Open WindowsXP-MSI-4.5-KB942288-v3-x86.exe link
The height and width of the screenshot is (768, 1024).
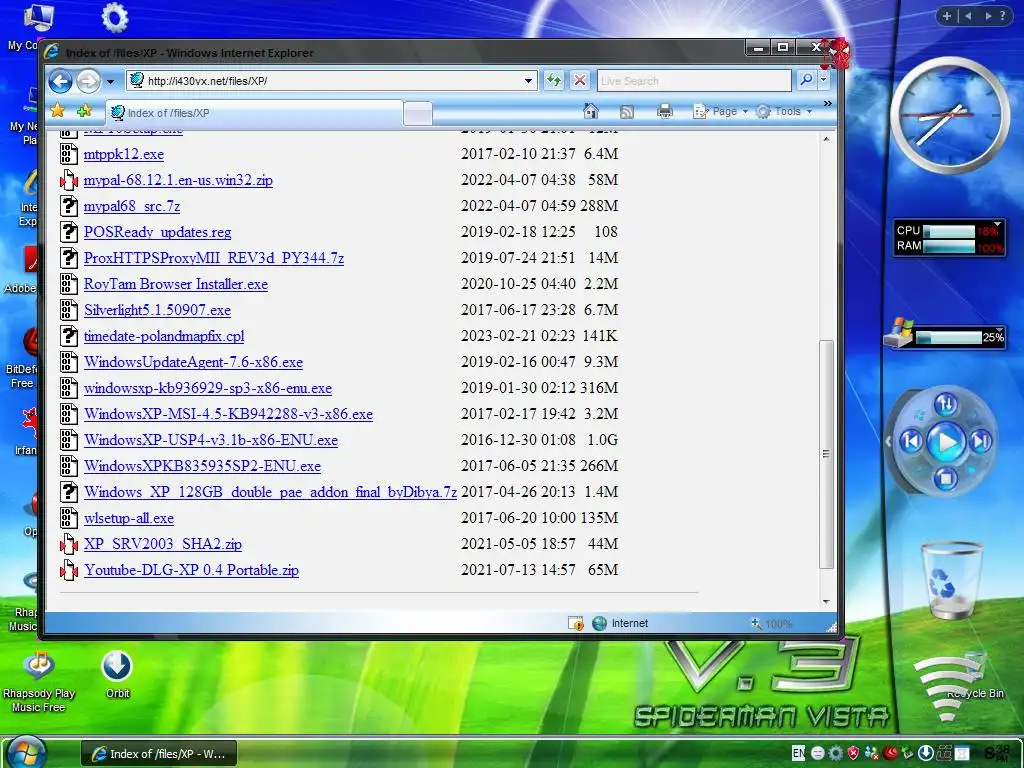[x=228, y=414]
